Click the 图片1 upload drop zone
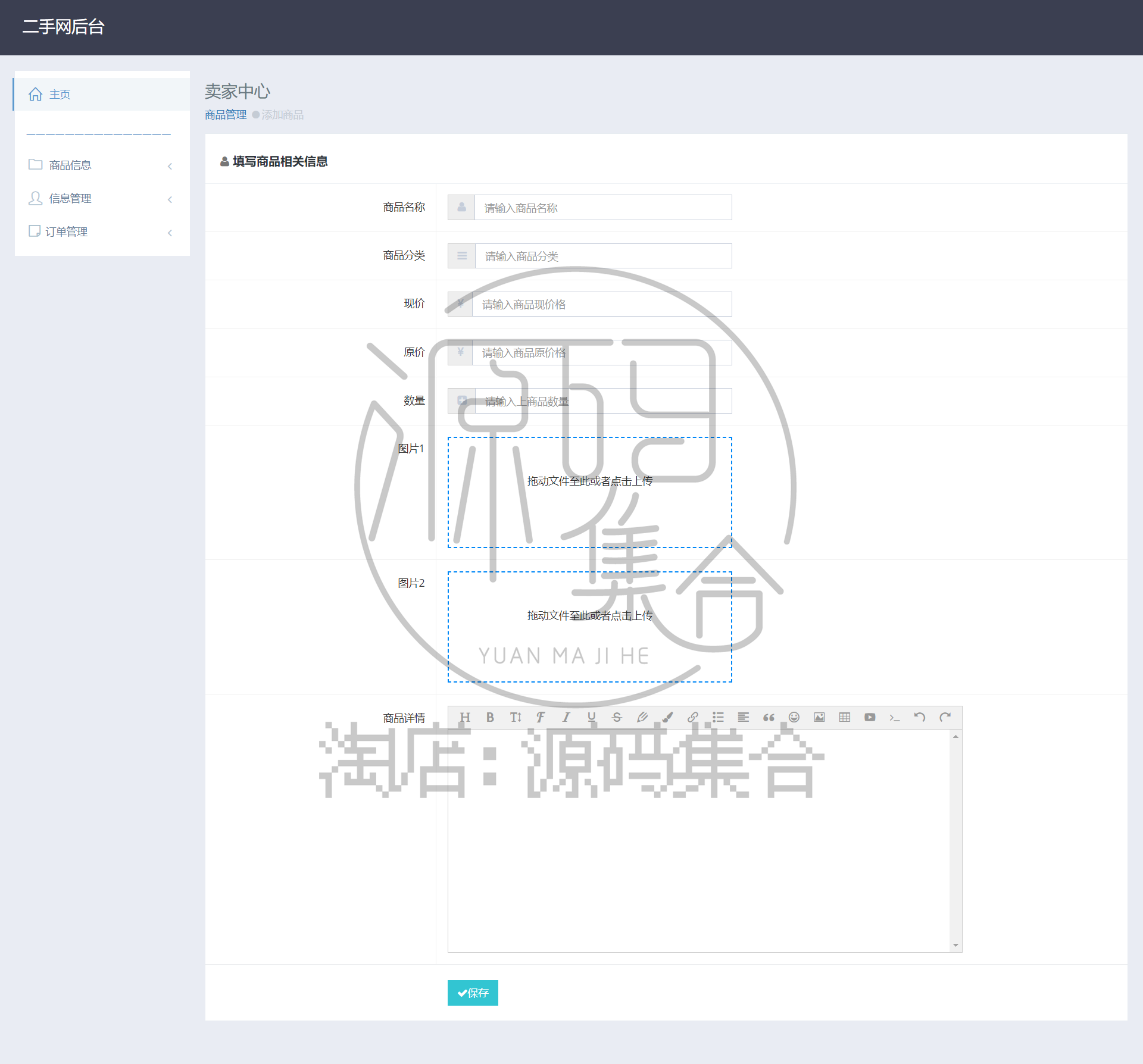The image size is (1143, 1064). tap(590, 493)
